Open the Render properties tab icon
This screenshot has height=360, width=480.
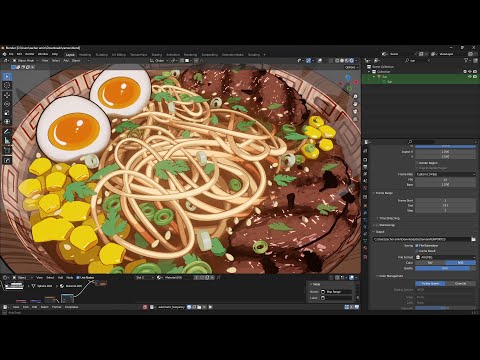(365, 160)
